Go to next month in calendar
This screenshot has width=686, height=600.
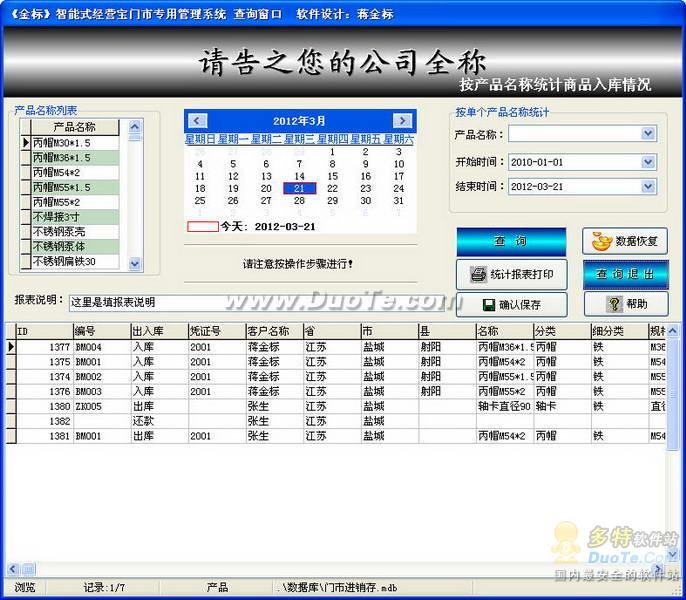(x=402, y=121)
